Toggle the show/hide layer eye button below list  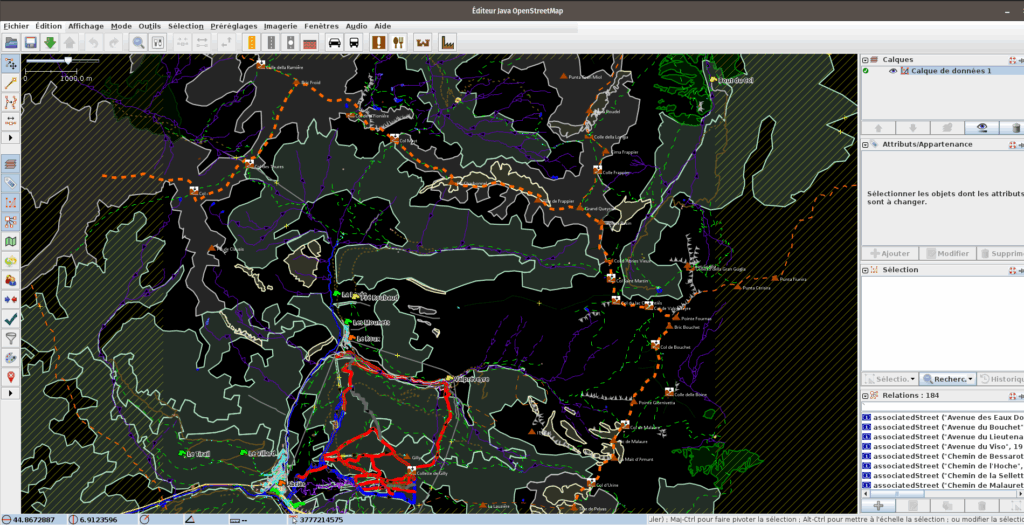pos(981,128)
